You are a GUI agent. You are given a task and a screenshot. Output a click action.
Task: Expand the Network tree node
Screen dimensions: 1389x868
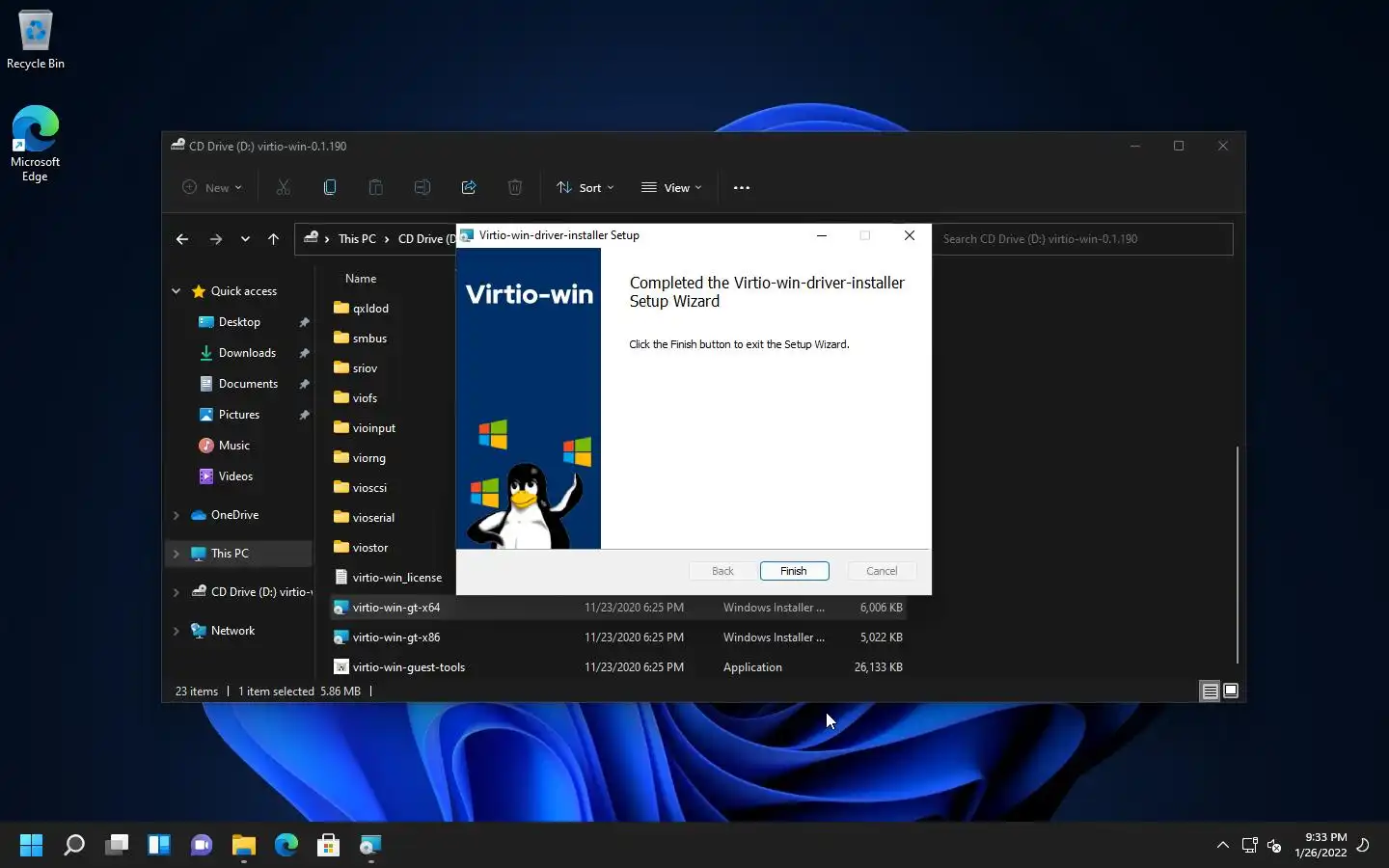click(177, 631)
